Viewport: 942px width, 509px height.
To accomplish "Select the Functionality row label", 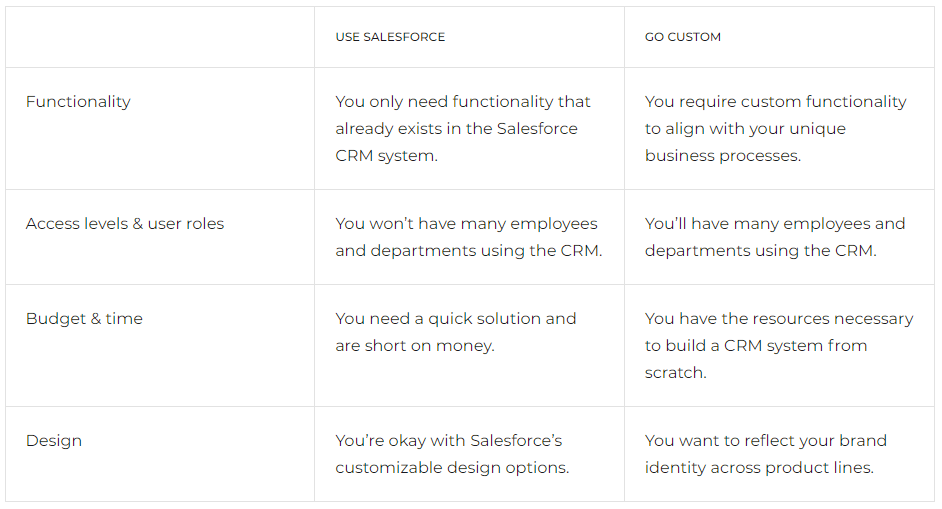I will tap(78, 102).
